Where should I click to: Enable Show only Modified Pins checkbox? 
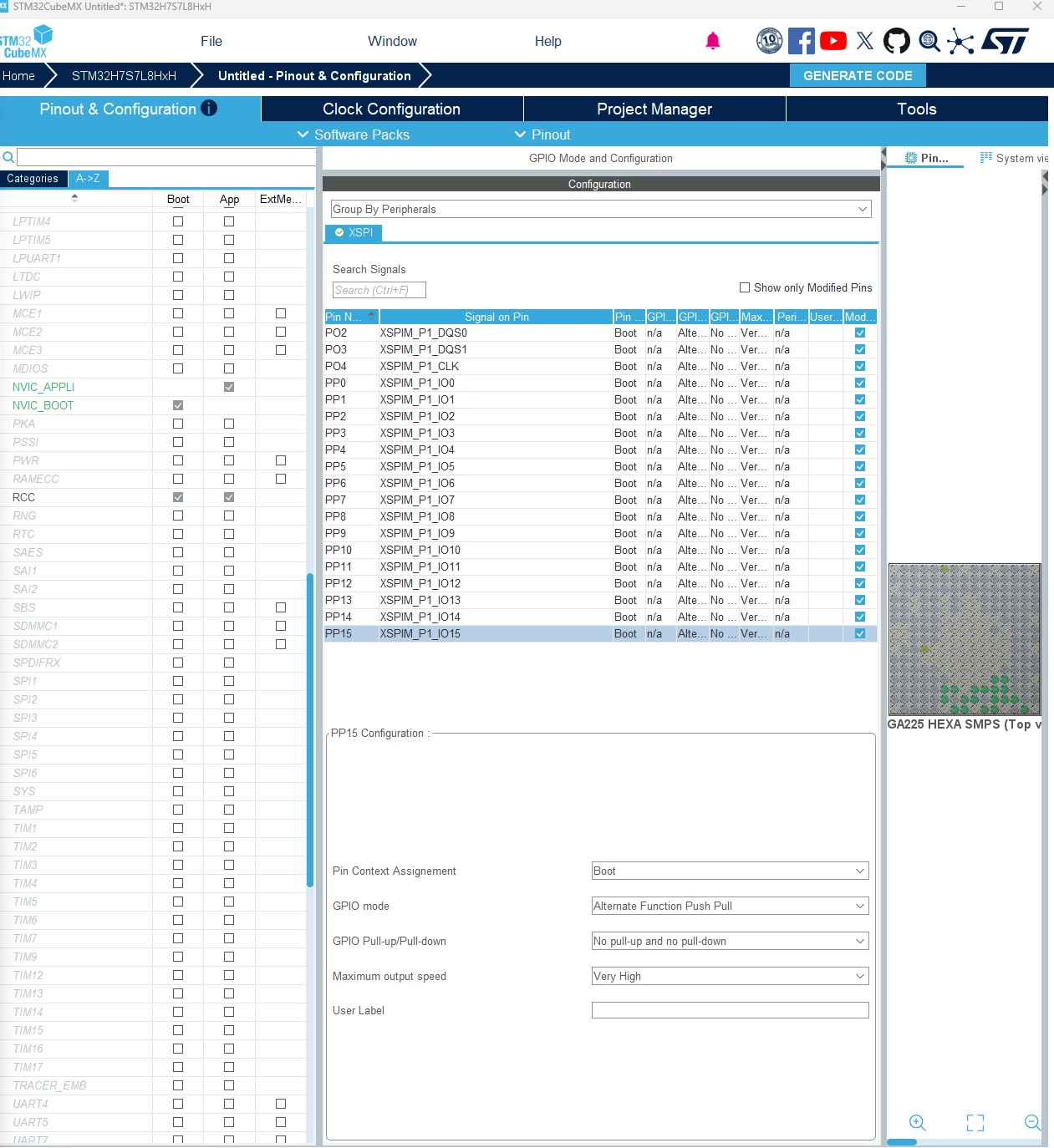(745, 287)
